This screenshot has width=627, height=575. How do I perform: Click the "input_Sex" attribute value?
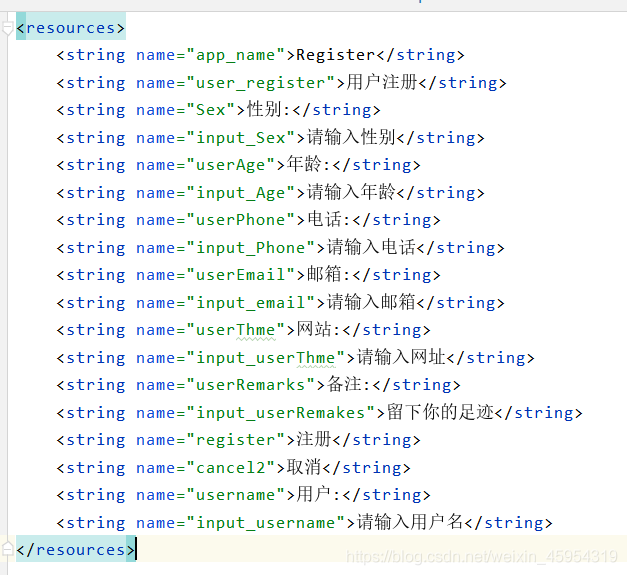(x=240, y=138)
